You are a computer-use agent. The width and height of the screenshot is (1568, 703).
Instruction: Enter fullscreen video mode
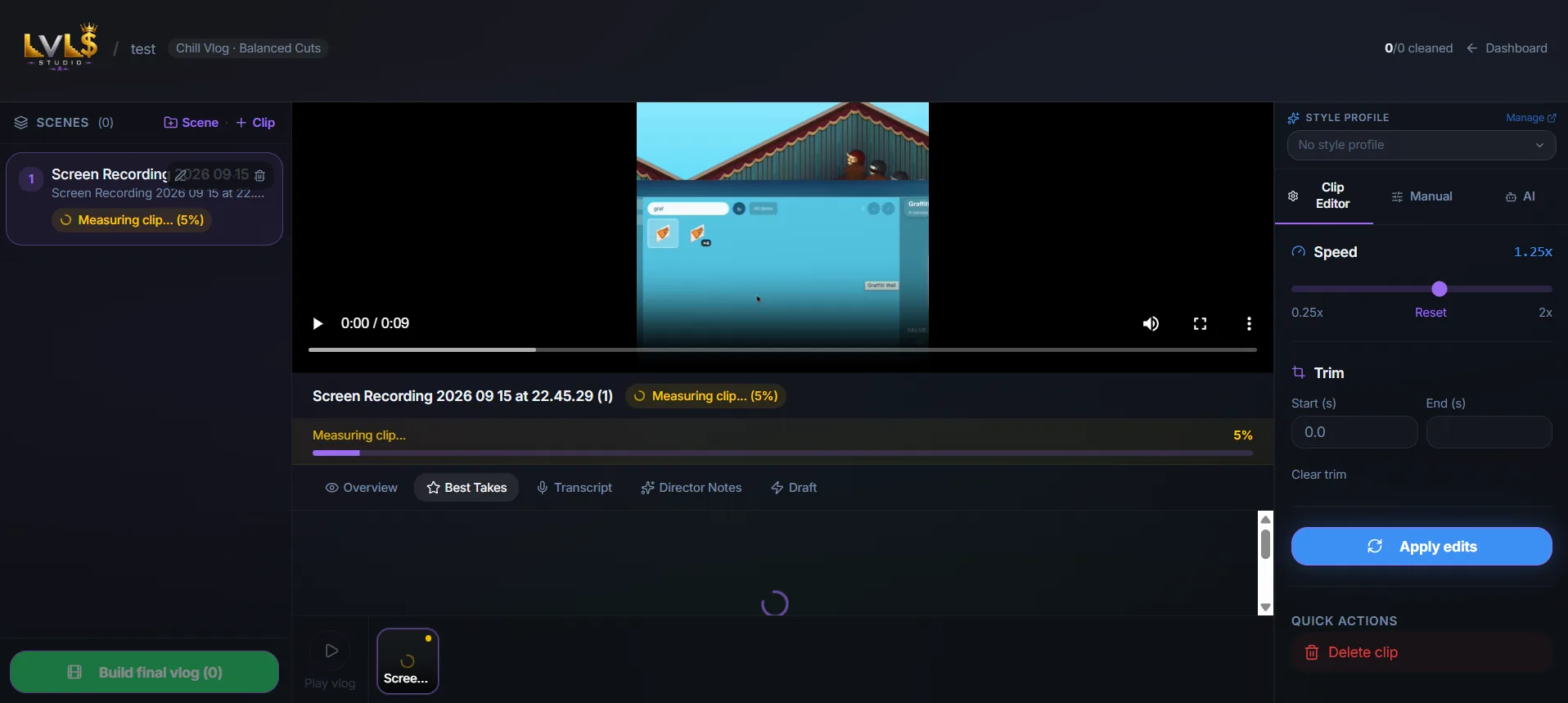pyautogui.click(x=1200, y=323)
